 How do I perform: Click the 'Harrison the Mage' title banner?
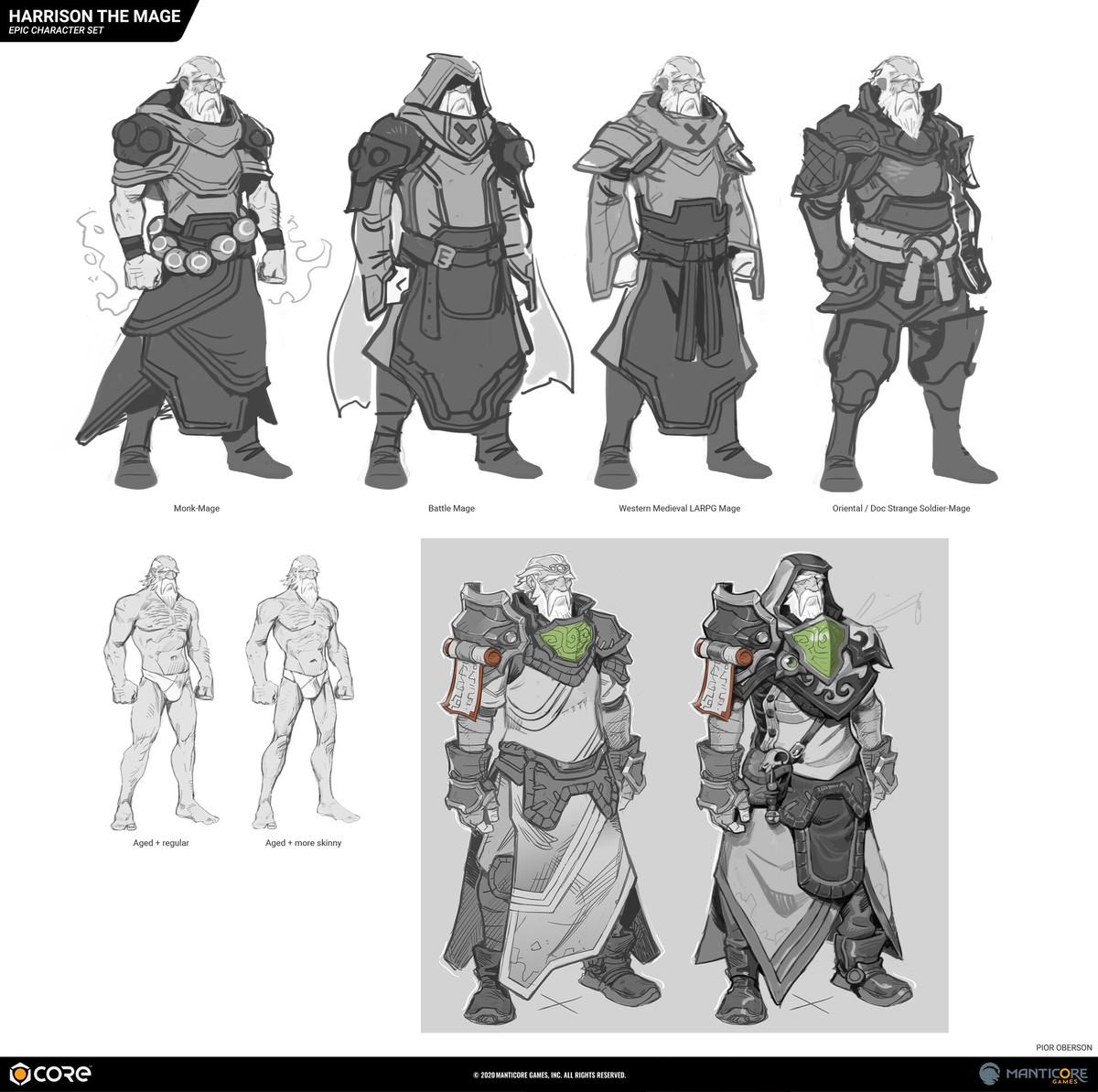[x=91, y=20]
